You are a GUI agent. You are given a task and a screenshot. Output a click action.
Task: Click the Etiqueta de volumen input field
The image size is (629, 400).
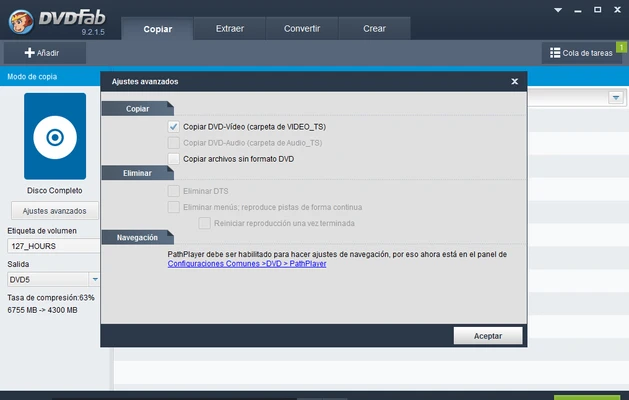pyautogui.click(x=53, y=246)
